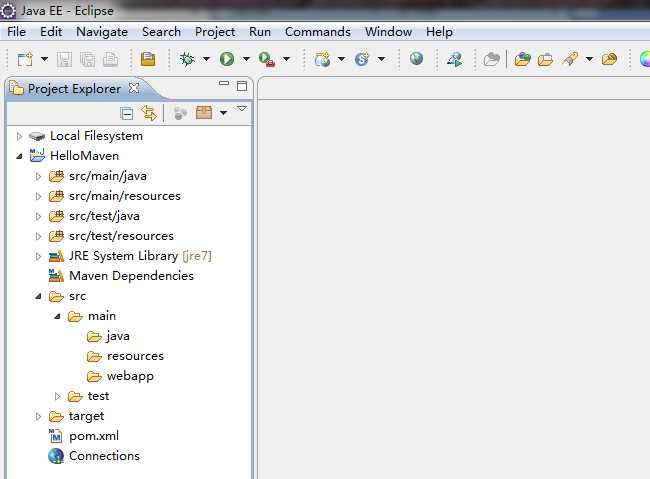The width and height of the screenshot is (650, 479).
Task: Click the Collapse All icon
Action: click(x=126, y=113)
